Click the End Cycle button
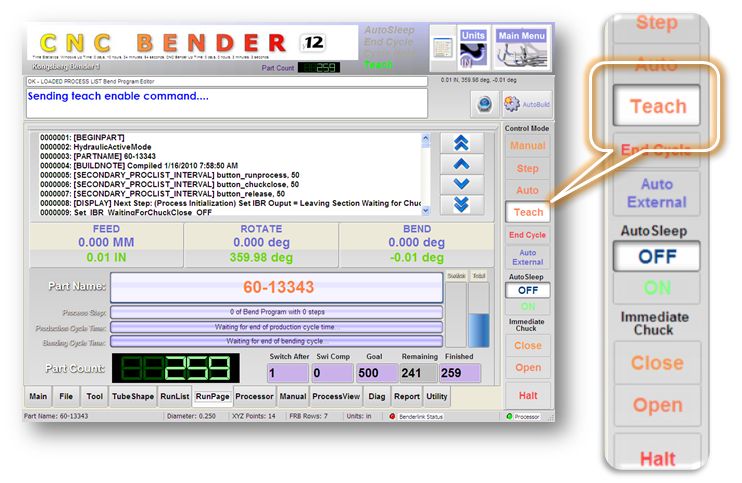742x483 pixels. click(x=527, y=235)
